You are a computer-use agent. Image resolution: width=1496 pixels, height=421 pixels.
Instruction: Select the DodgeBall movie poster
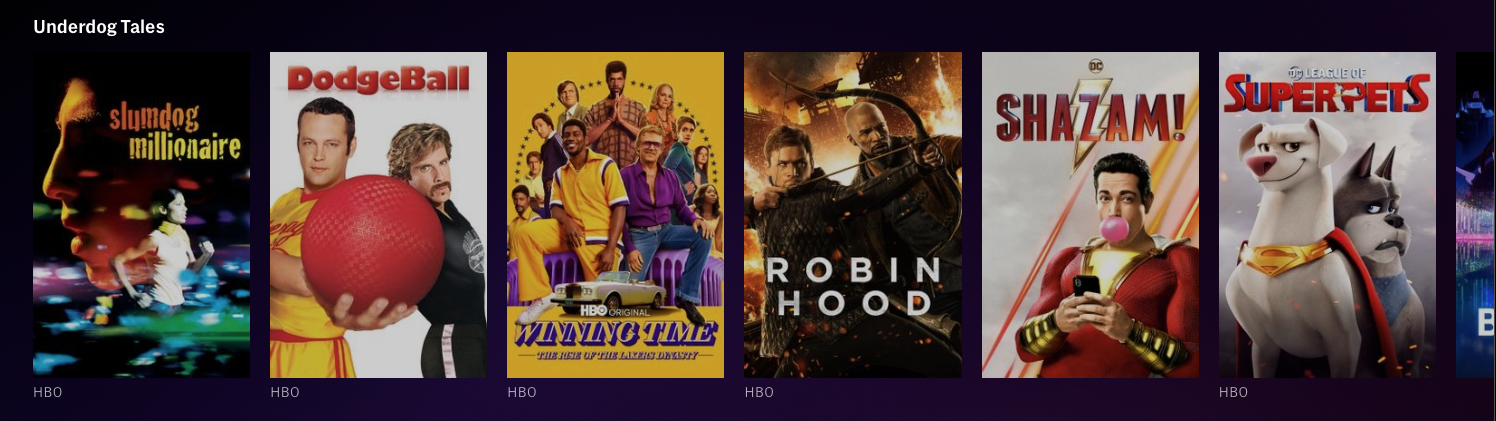click(x=378, y=215)
